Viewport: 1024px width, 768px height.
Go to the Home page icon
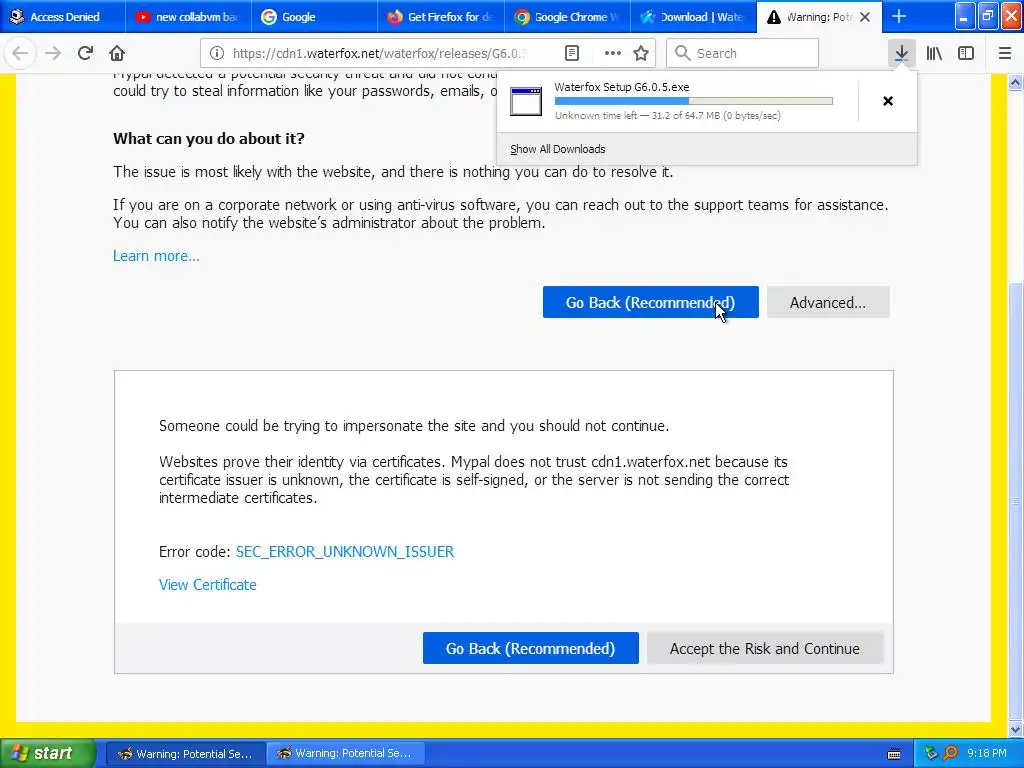click(x=117, y=53)
